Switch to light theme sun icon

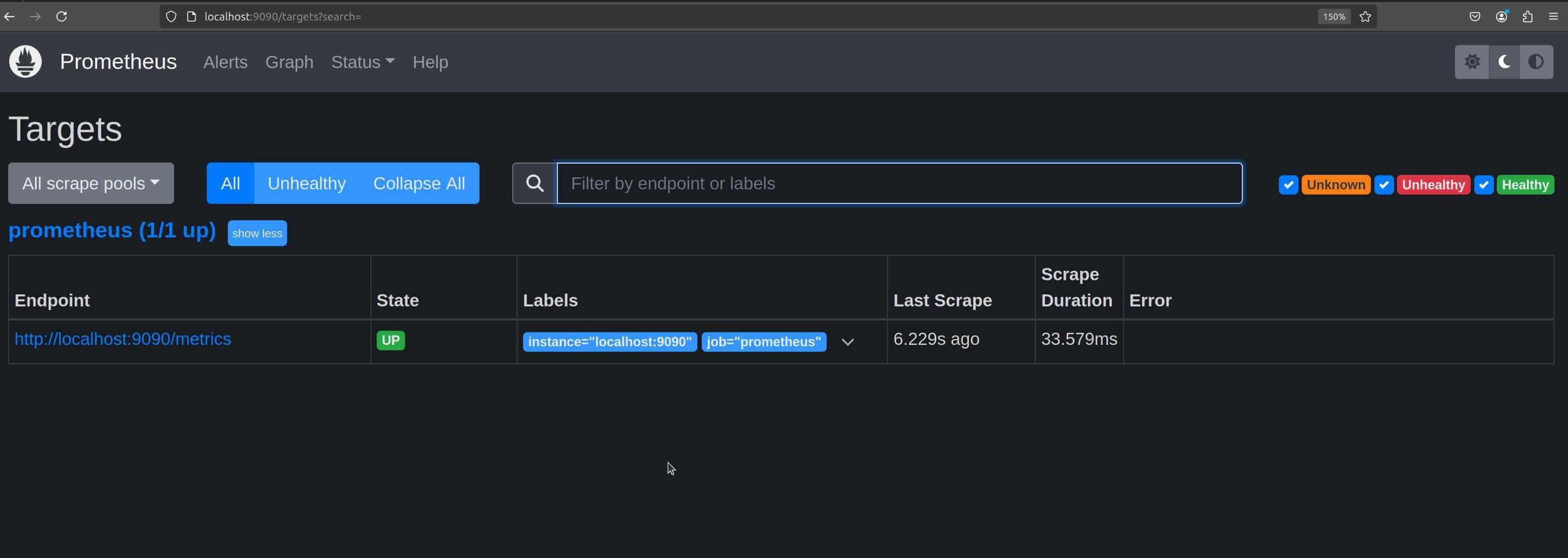(1472, 62)
